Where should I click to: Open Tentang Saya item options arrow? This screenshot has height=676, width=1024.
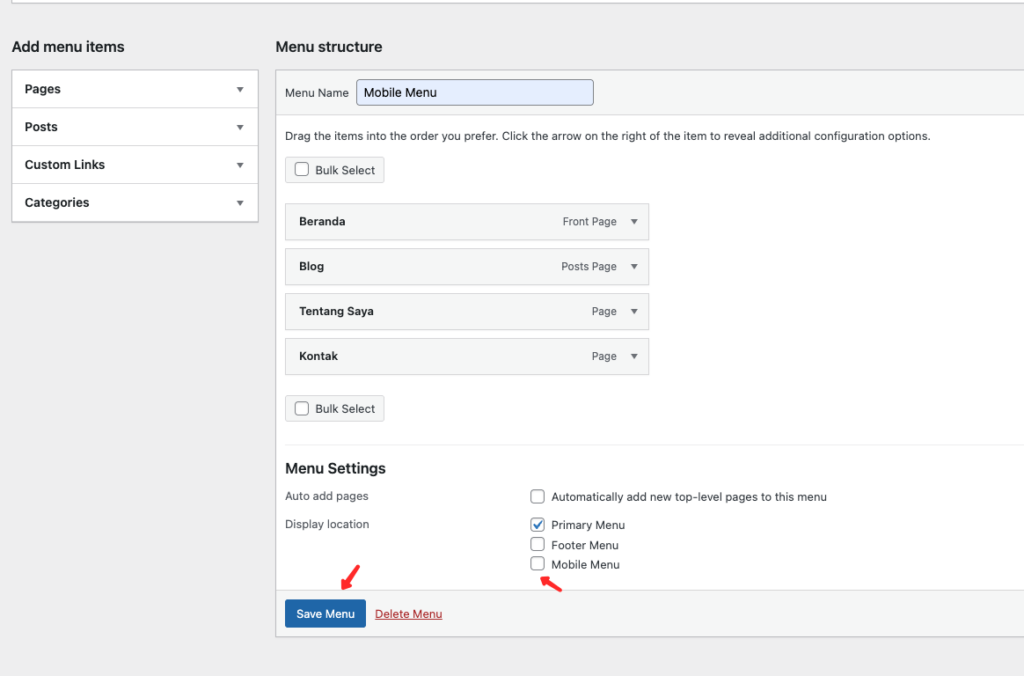coord(633,312)
